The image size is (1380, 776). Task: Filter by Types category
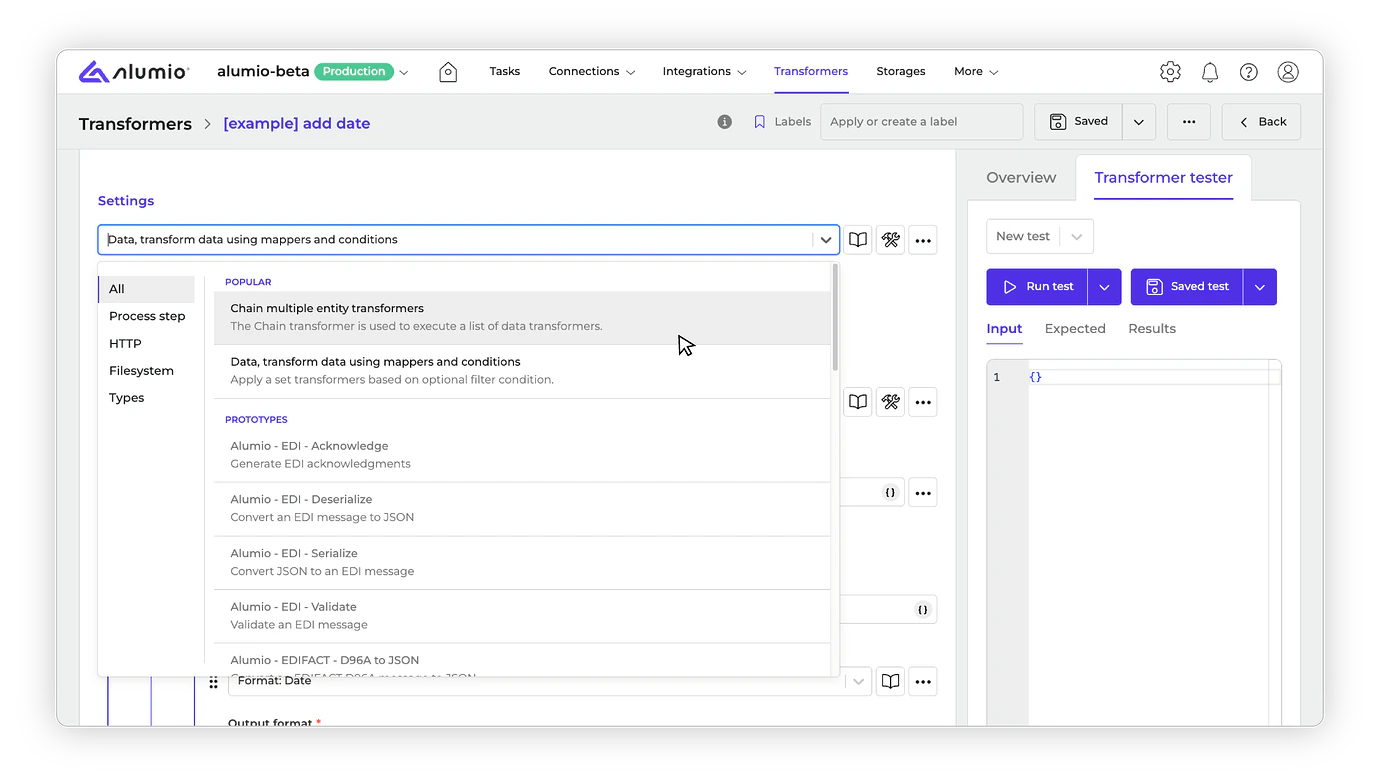coord(147,398)
